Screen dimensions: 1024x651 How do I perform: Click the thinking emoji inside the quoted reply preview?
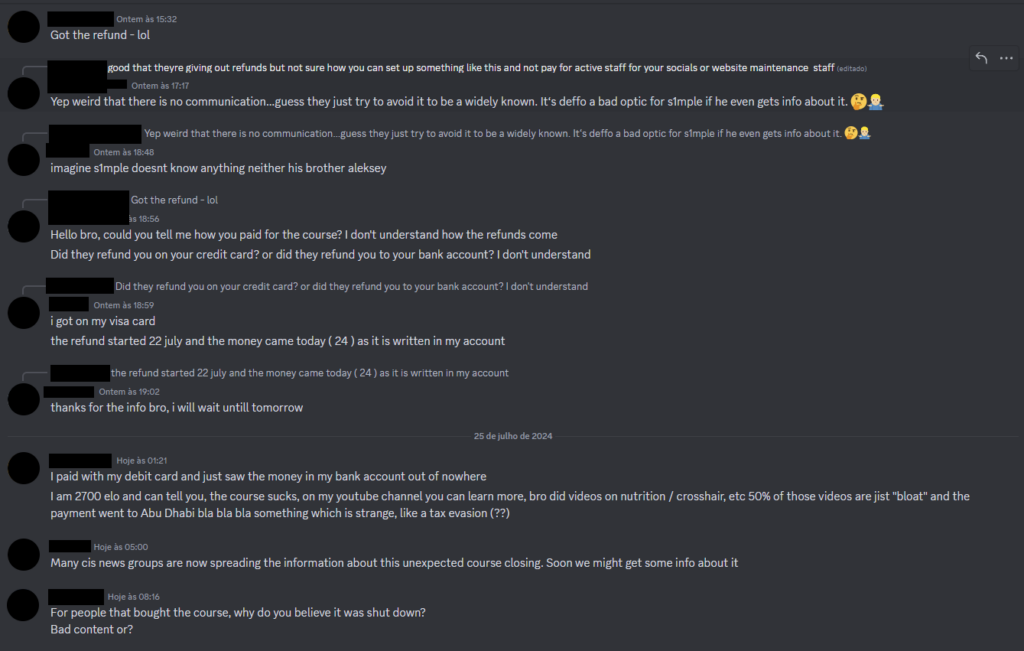tap(851, 132)
